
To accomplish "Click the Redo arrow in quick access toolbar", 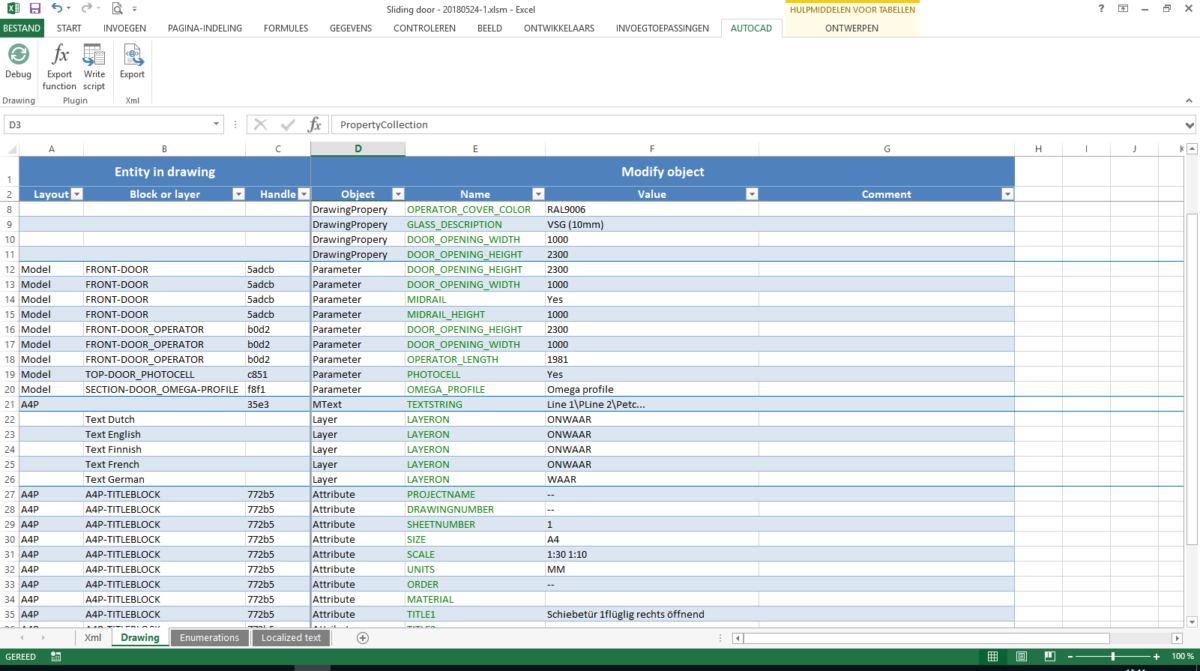I will 86,8.
